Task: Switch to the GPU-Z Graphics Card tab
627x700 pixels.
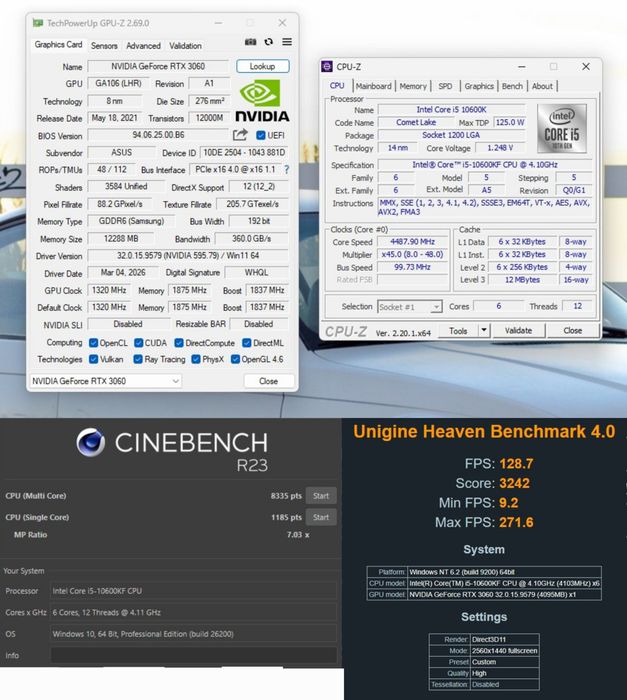Action: [x=59, y=45]
